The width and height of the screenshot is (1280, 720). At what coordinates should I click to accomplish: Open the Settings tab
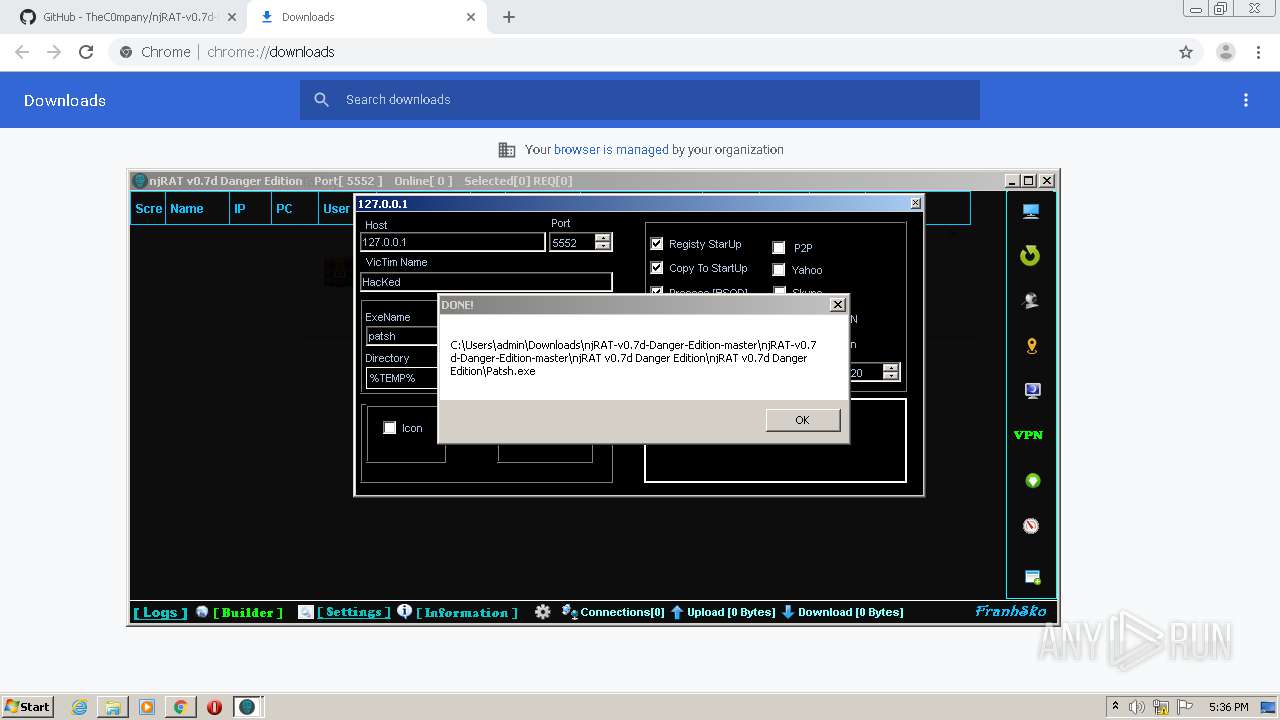(x=354, y=612)
